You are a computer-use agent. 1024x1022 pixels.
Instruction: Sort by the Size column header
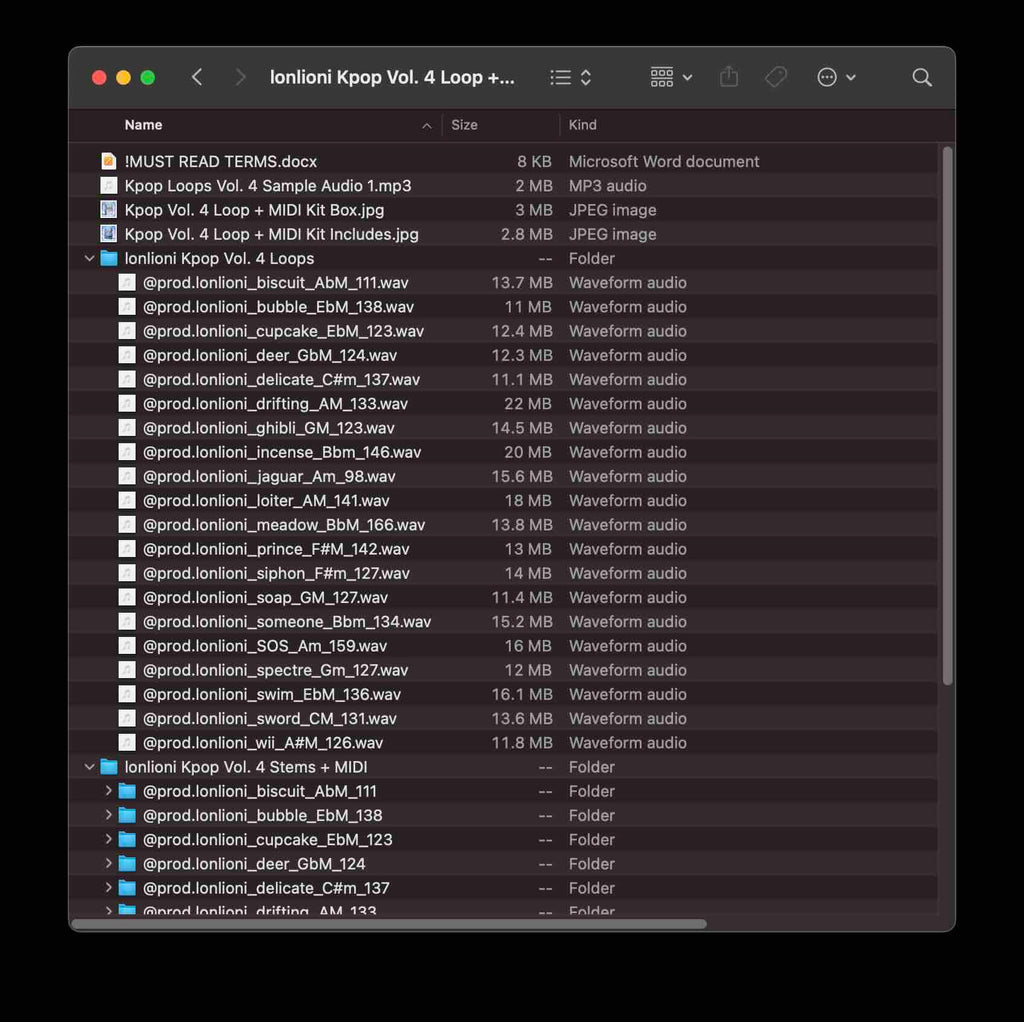(464, 125)
